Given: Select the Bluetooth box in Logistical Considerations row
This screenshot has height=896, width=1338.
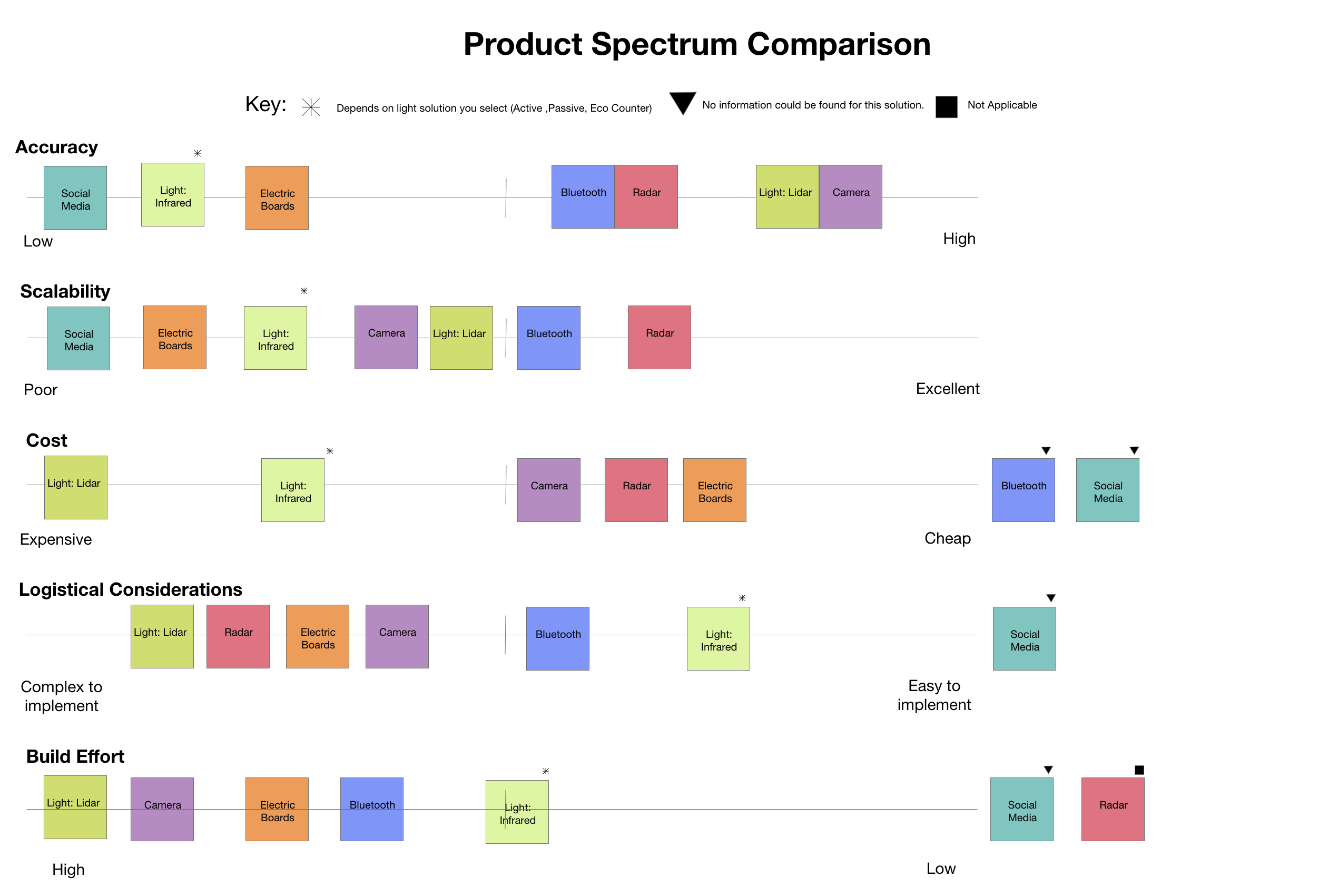Looking at the screenshot, I should [x=558, y=639].
